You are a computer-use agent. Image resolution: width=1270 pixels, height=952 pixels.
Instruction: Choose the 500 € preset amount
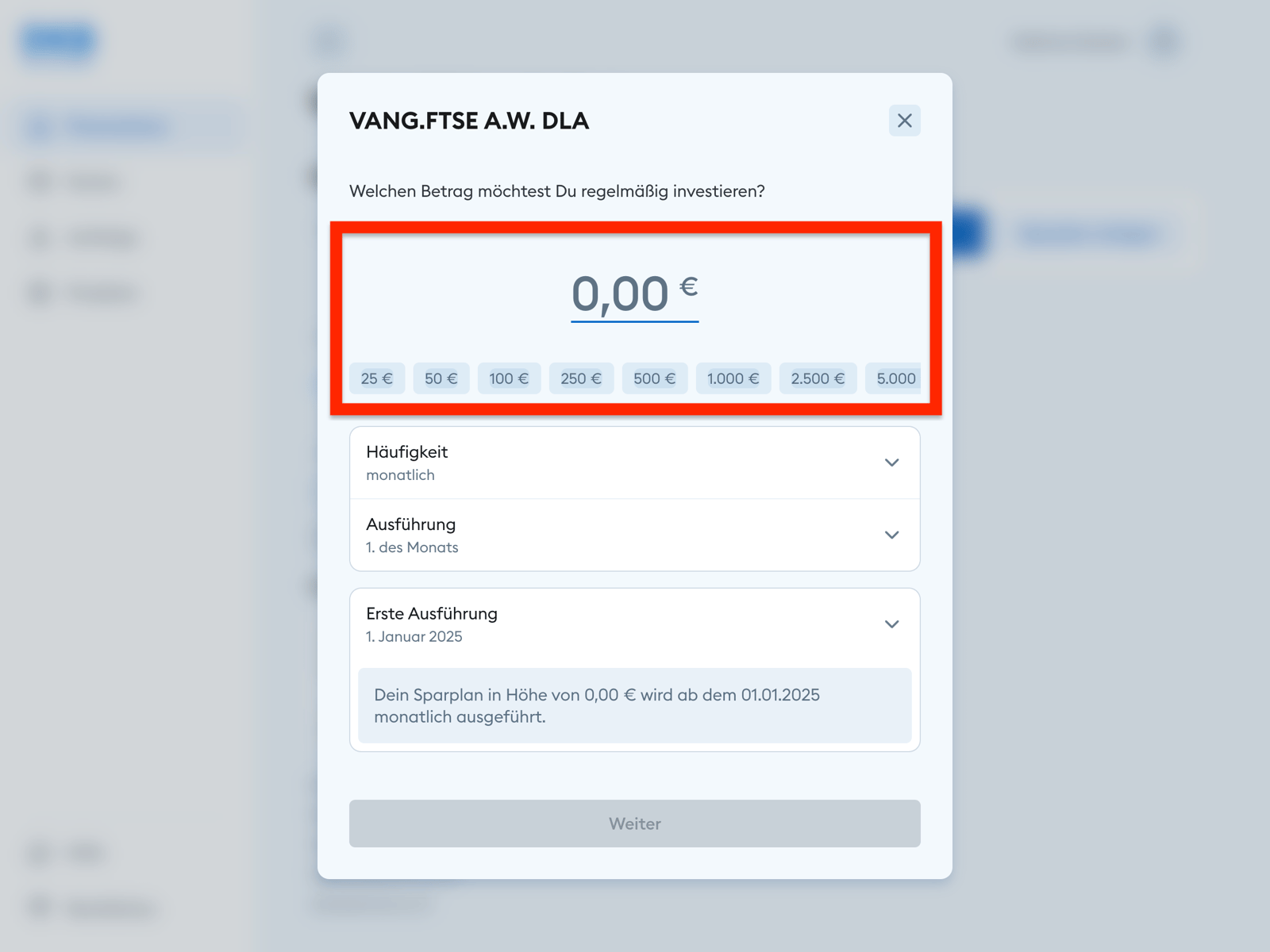655,378
